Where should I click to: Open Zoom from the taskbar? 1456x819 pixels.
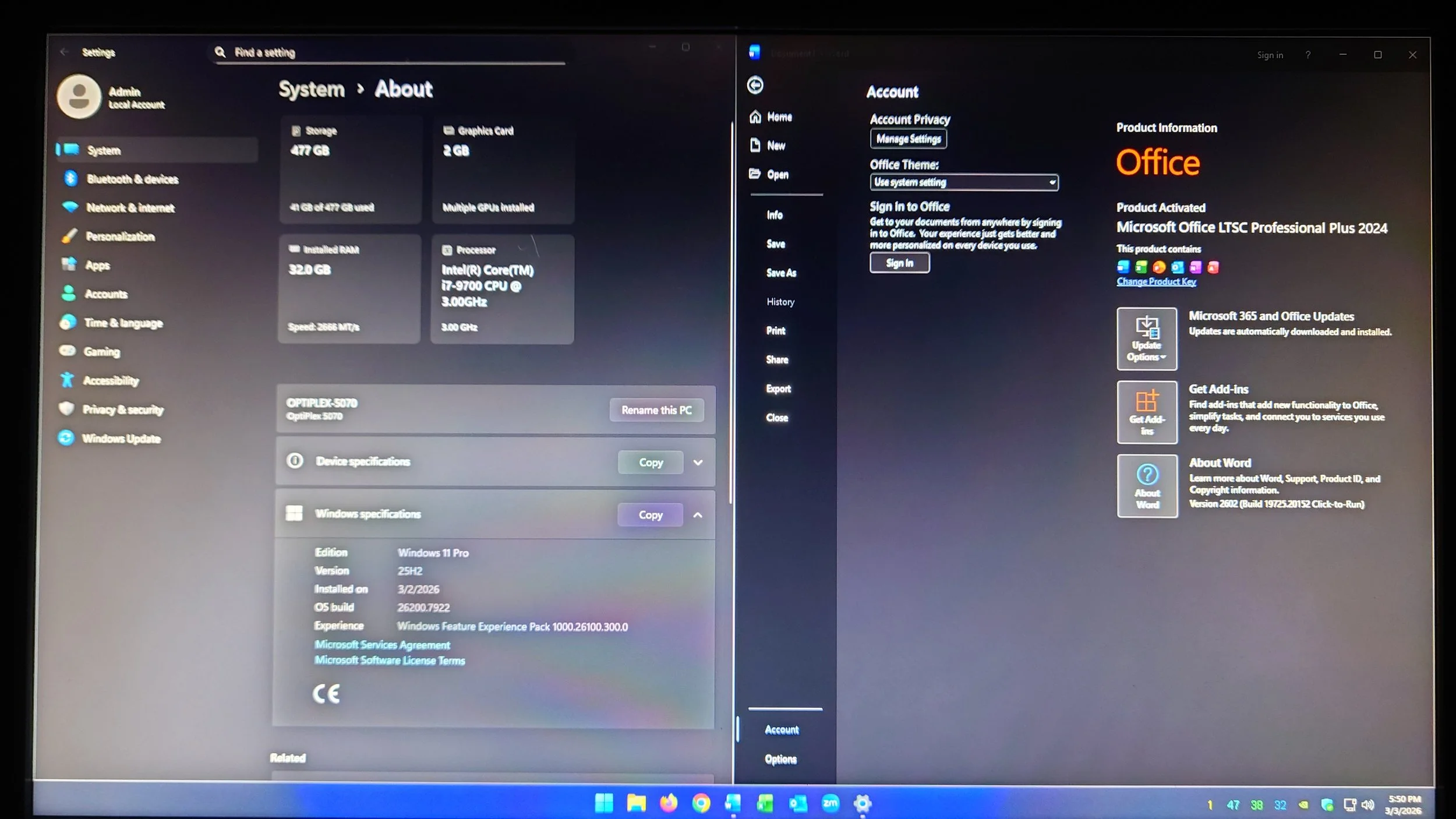[x=831, y=804]
